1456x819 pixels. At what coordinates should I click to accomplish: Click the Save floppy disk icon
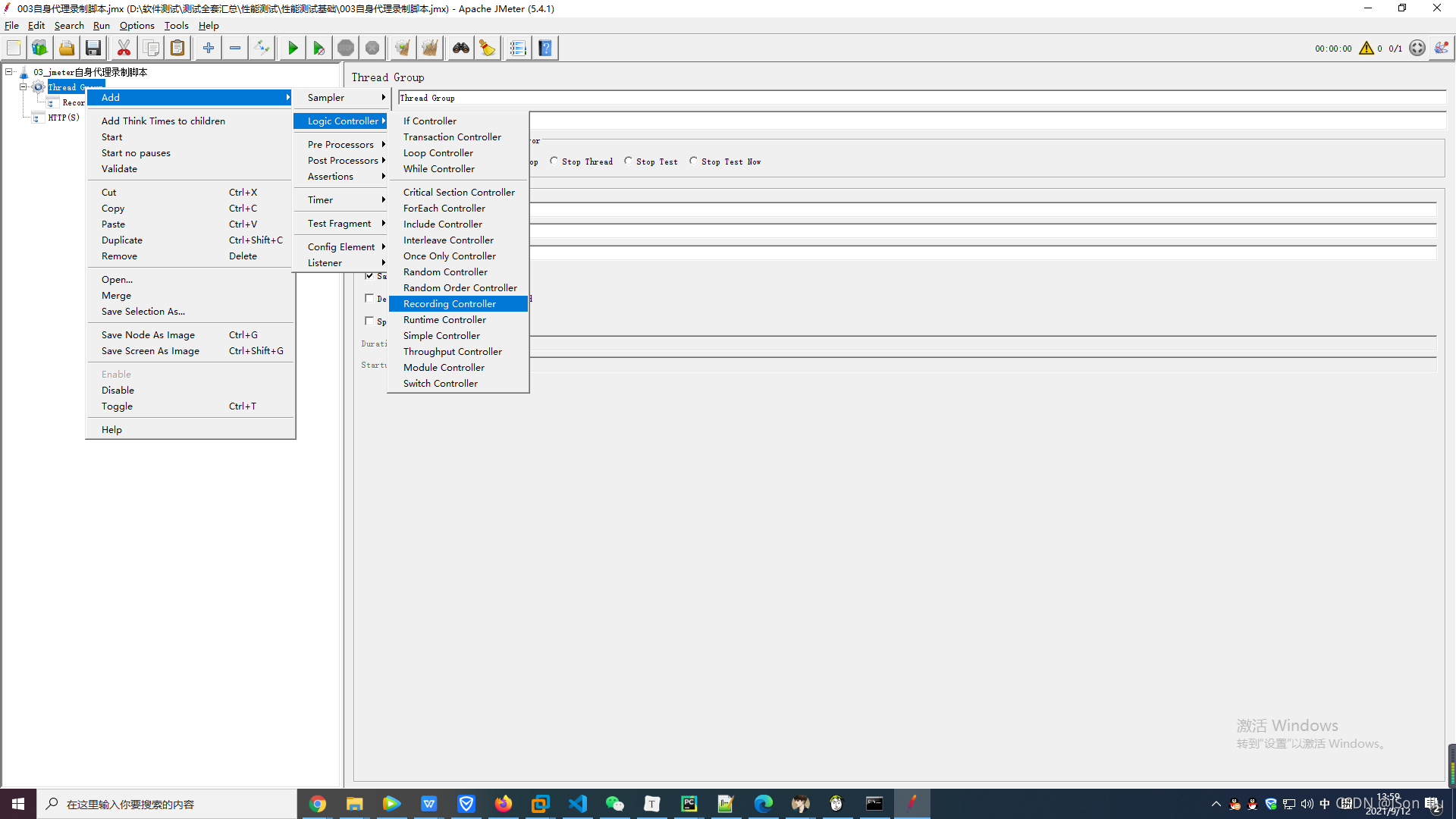(x=93, y=49)
